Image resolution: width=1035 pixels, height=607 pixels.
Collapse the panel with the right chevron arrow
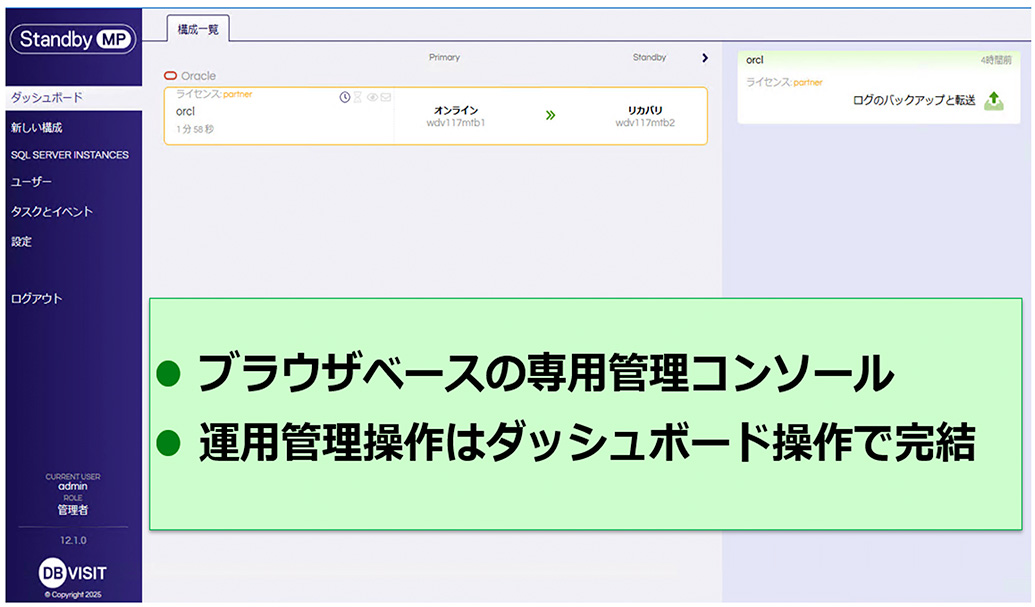pyautogui.click(x=705, y=58)
